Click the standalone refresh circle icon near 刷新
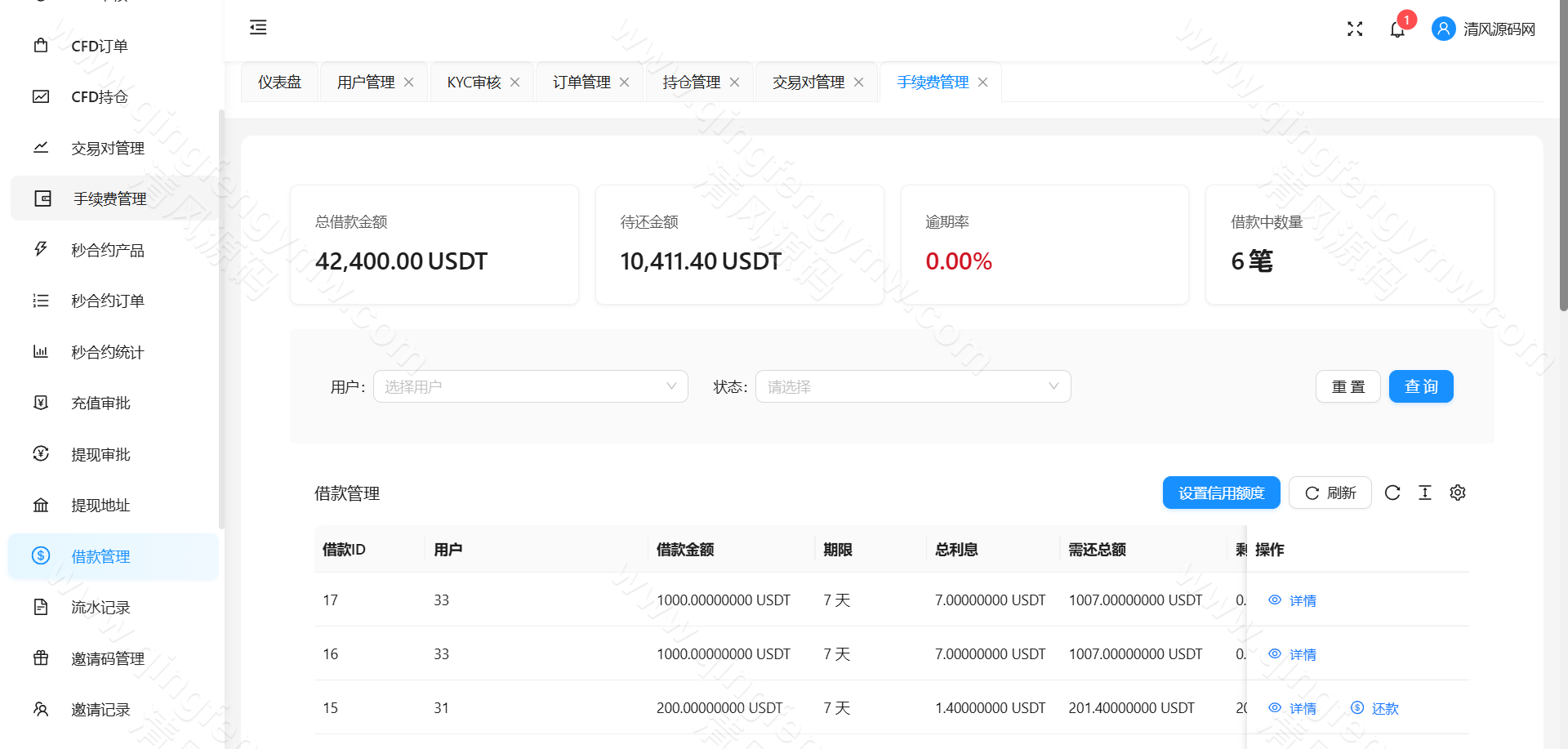Image resolution: width=1568 pixels, height=749 pixels. 1392,493
